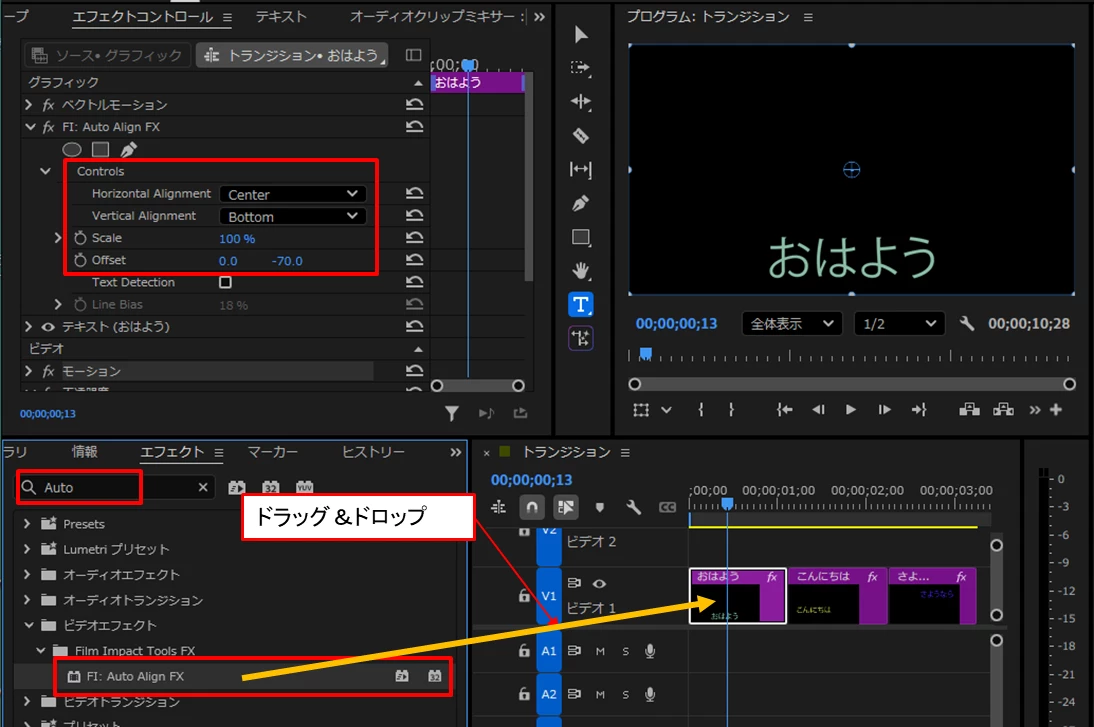Viewport: 1094px width, 727px height.
Task: Select the Razor tool
Action: click(580, 135)
